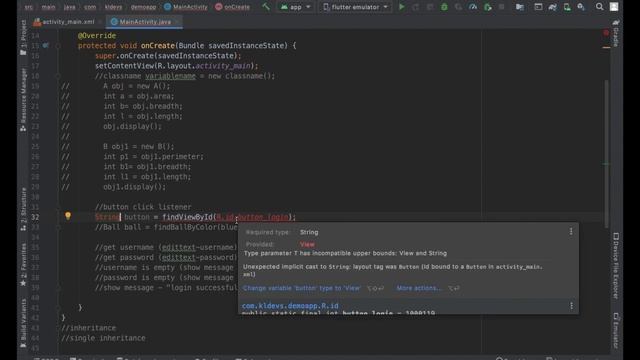Click the override gutter icon on line 15
This screenshot has height=360, width=640.
46,46
